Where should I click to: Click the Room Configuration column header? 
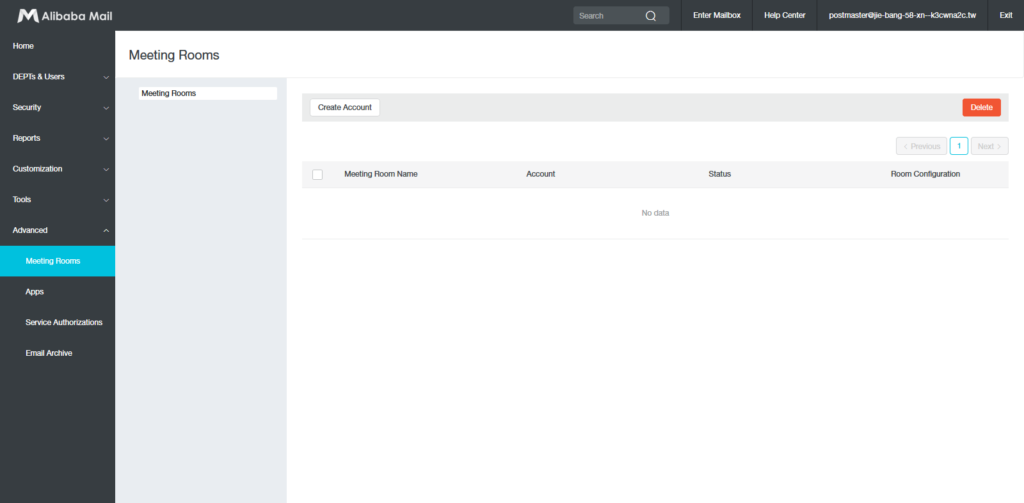925,174
